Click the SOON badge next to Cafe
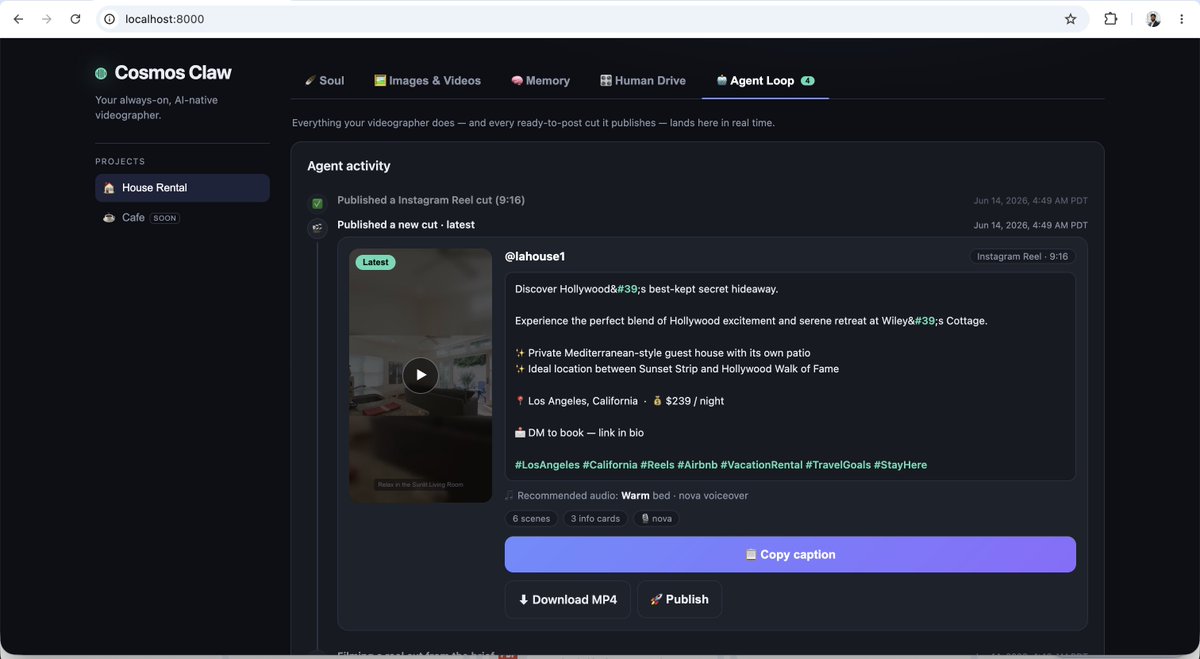 point(165,218)
